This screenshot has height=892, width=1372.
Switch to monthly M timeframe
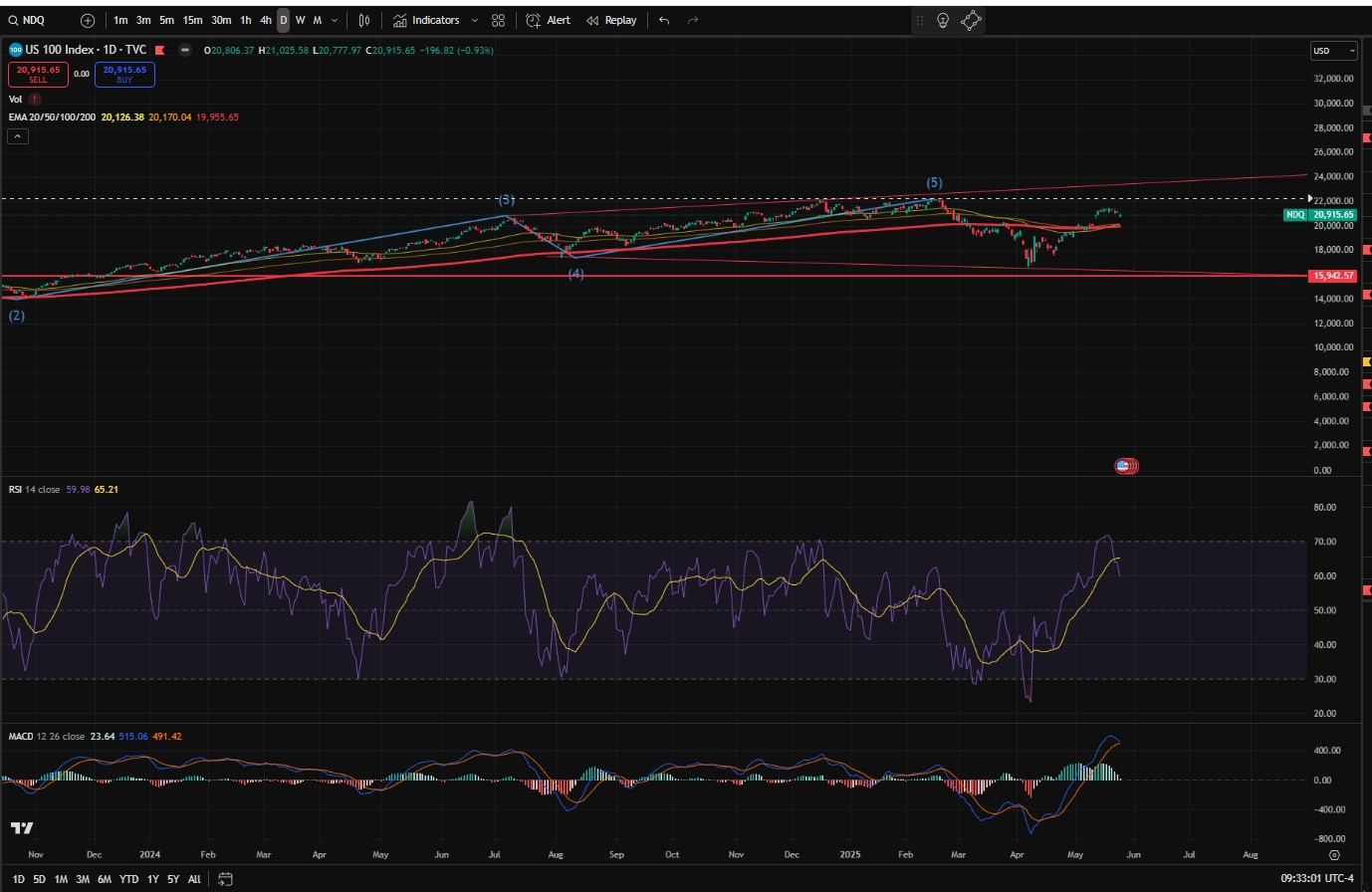pos(318,20)
